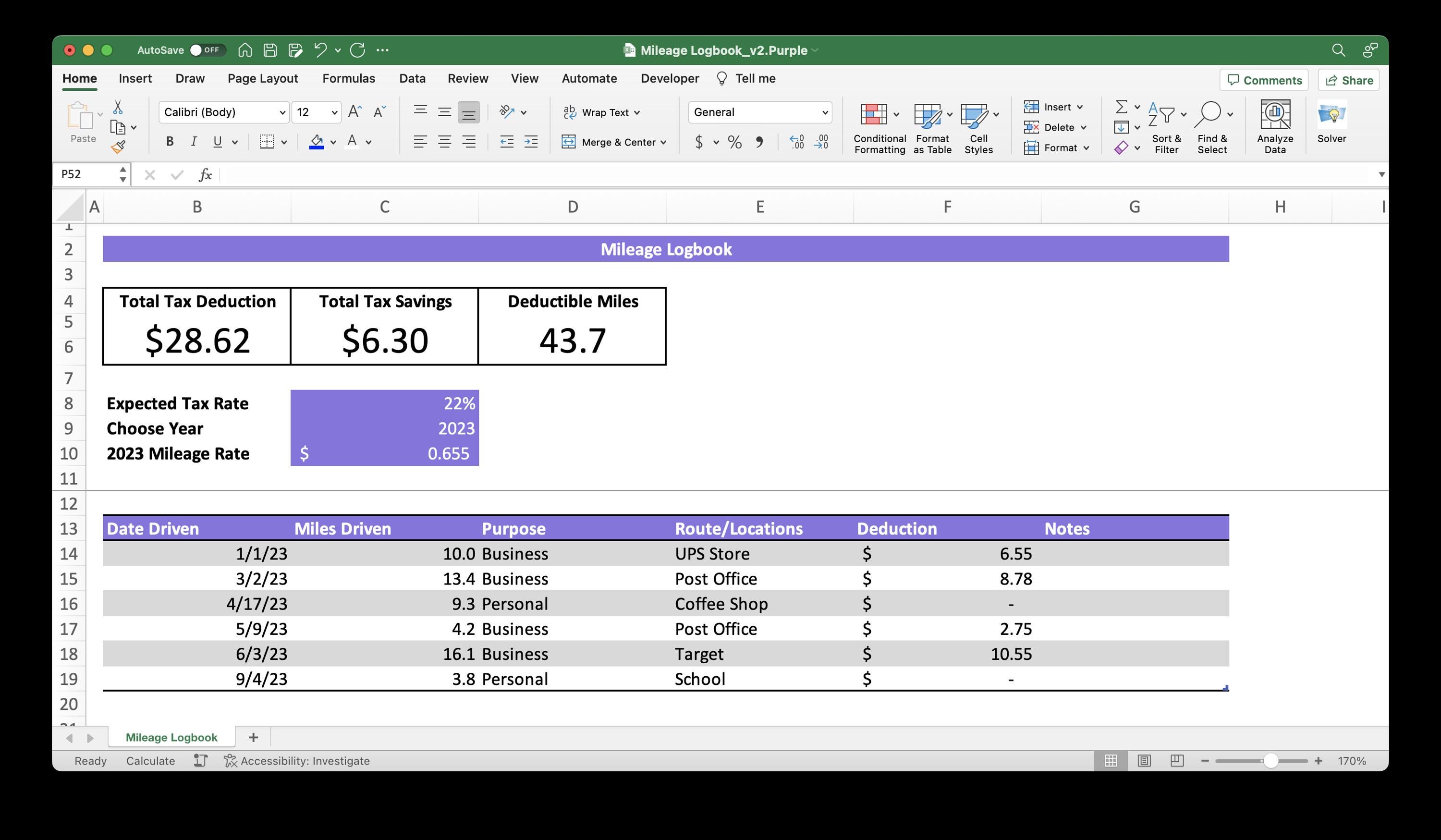Click Increase Decimal icon

point(796,141)
